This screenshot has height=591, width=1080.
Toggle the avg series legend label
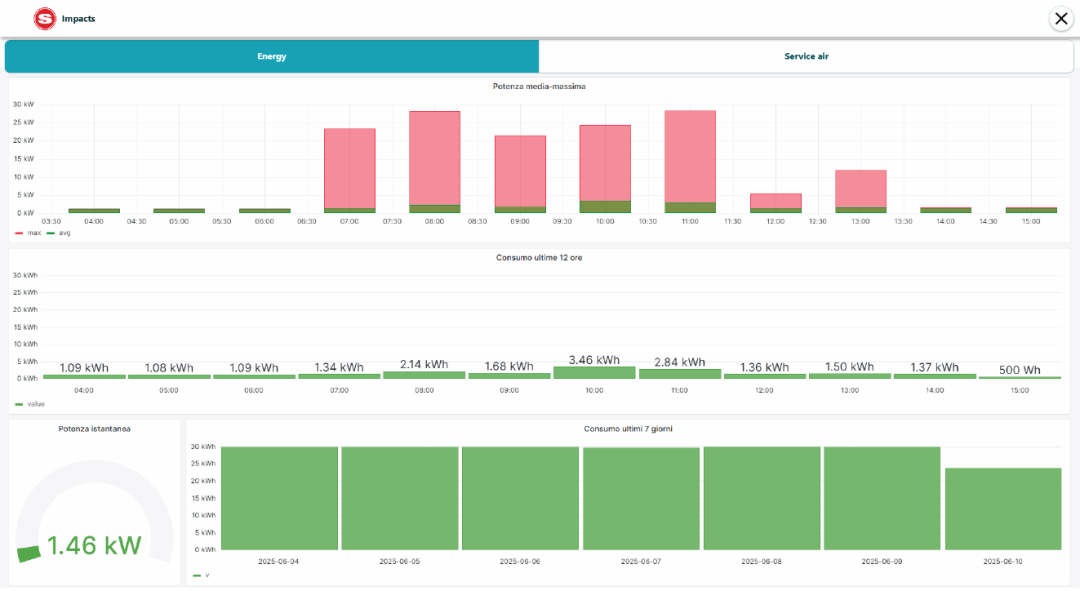[65, 233]
